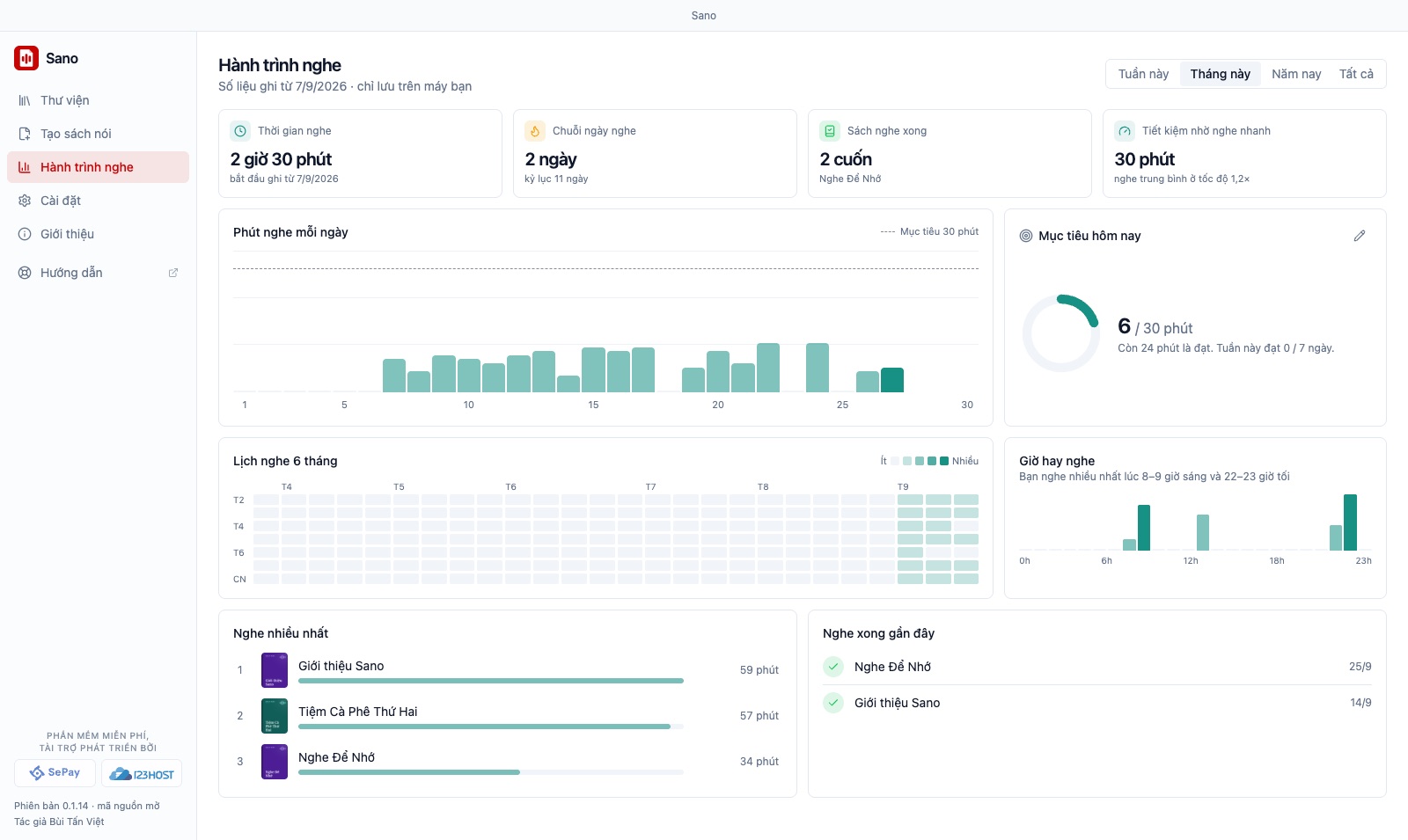1408x840 pixels.
Task: Click the "Mục tiêu 30 phút" chart legend
Action: point(929,231)
